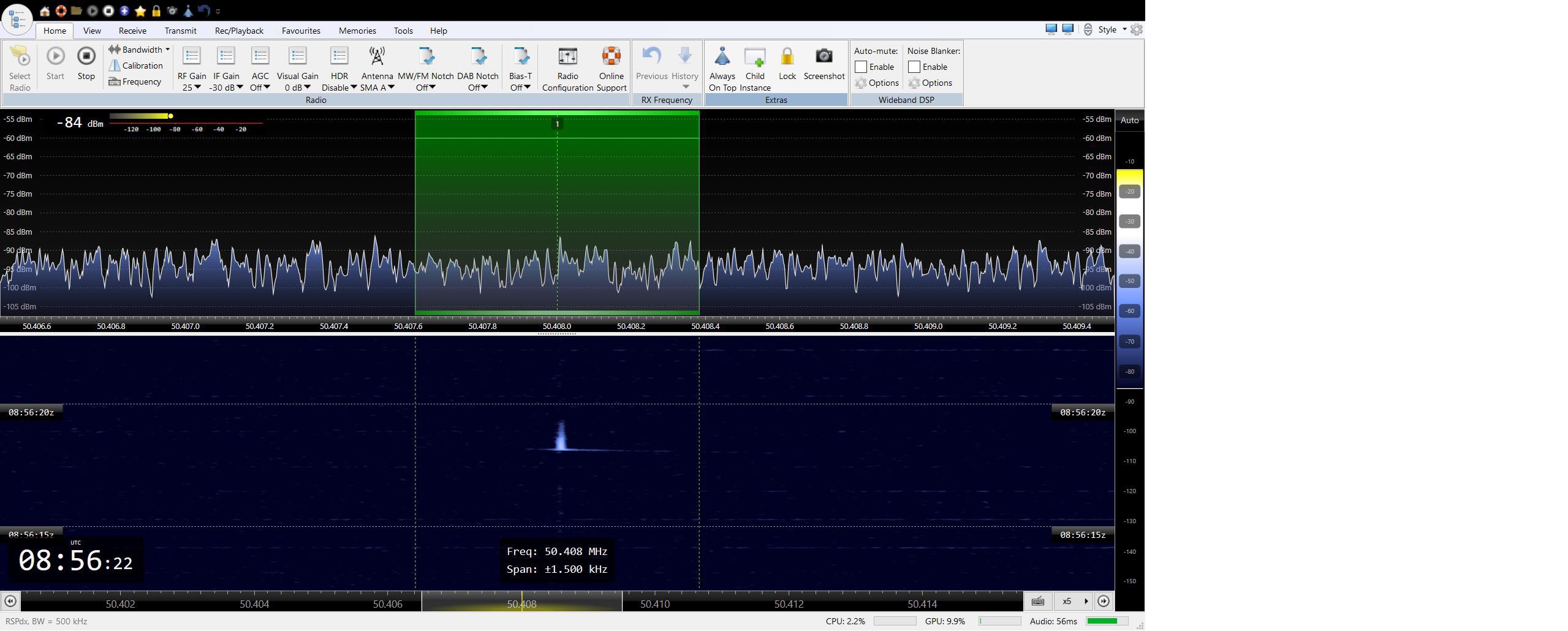Screen dimensions: 1568x631
Task: Click the Lock padlock icon
Action: [787, 57]
